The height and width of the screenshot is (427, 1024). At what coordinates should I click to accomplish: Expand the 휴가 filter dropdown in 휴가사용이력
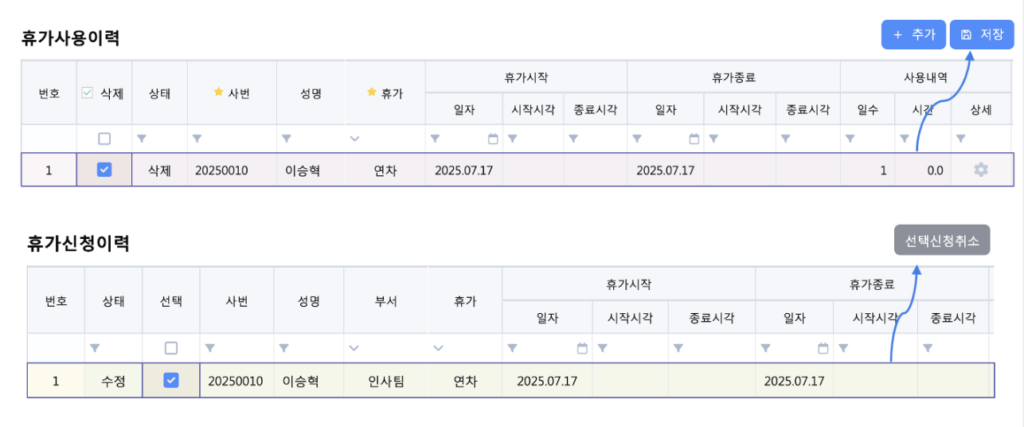tap(355, 139)
